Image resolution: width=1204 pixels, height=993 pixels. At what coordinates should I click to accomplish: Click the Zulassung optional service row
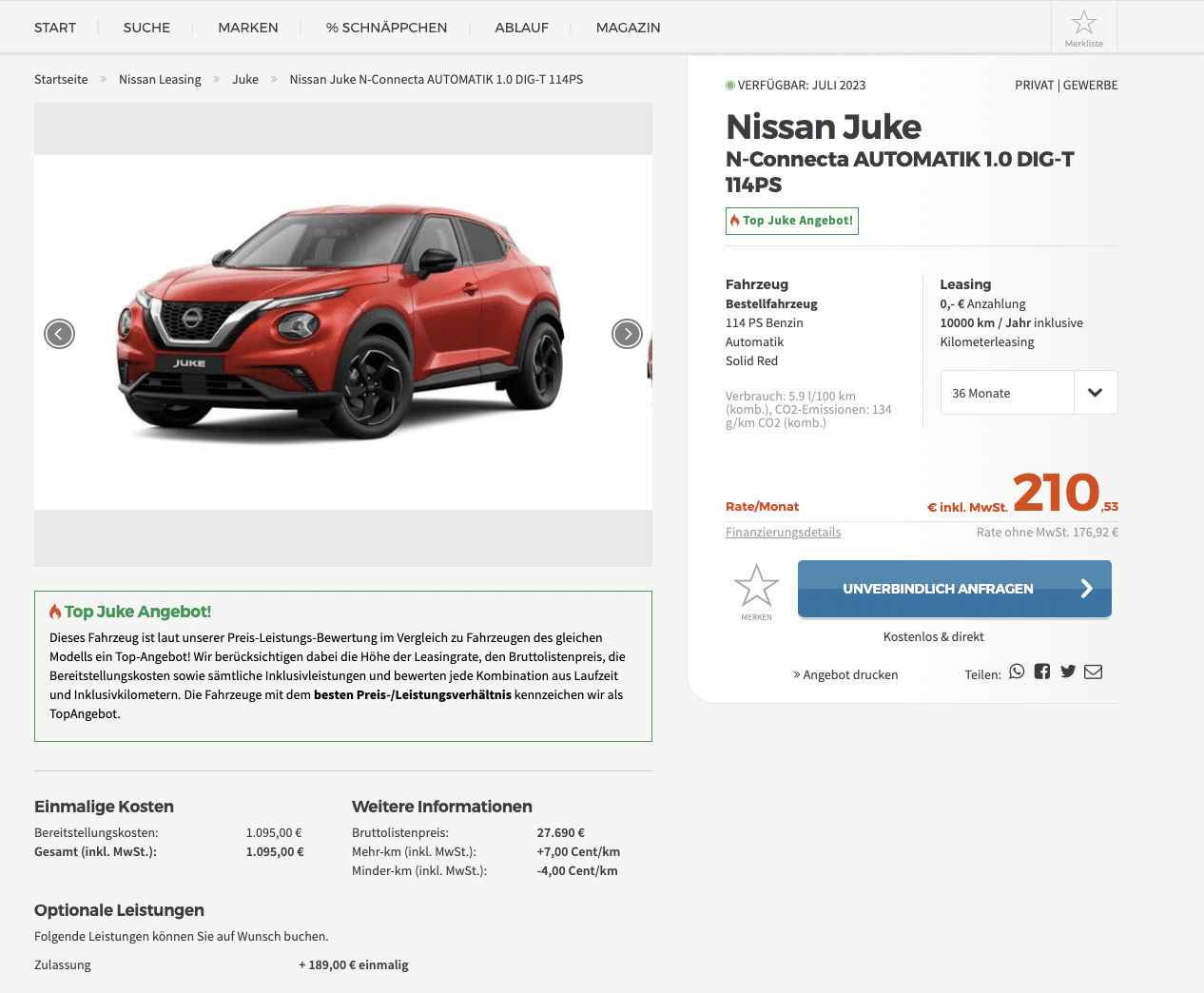point(222,964)
